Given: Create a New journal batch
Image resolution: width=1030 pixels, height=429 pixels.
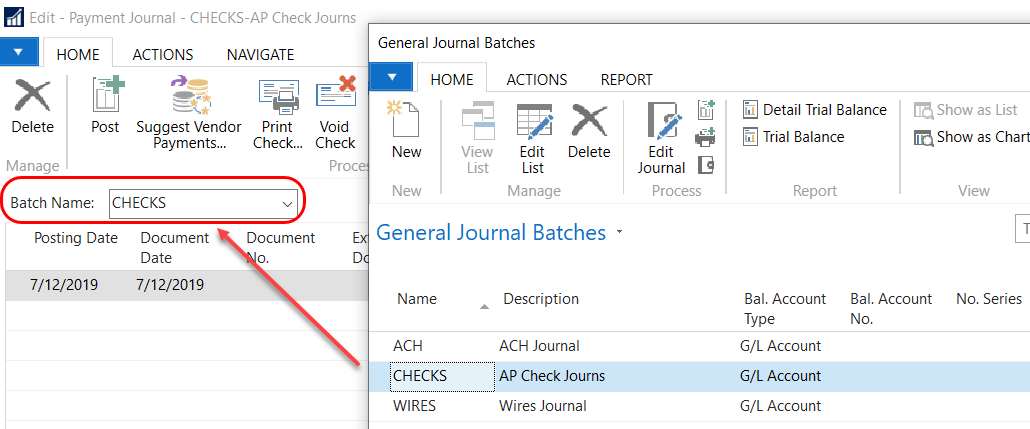Looking at the screenshot, I should pos(406,131).
